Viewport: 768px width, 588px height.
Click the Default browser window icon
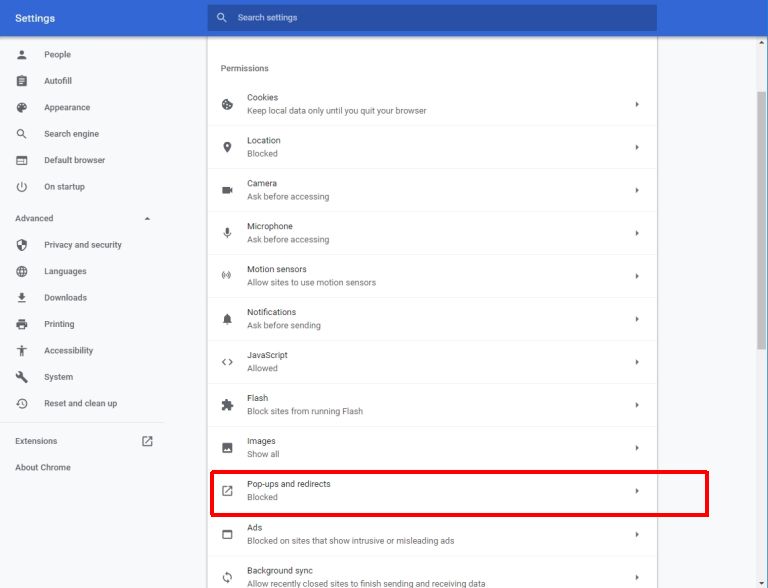coord(22,160)
